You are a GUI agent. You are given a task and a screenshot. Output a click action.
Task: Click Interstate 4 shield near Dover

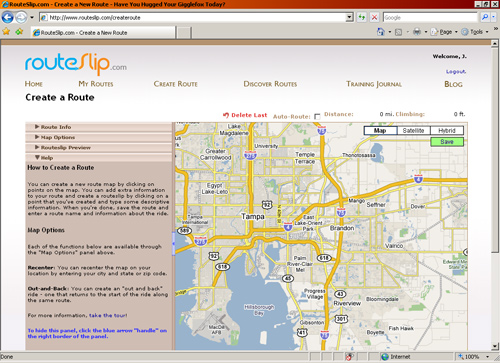(x=418, y=179)
